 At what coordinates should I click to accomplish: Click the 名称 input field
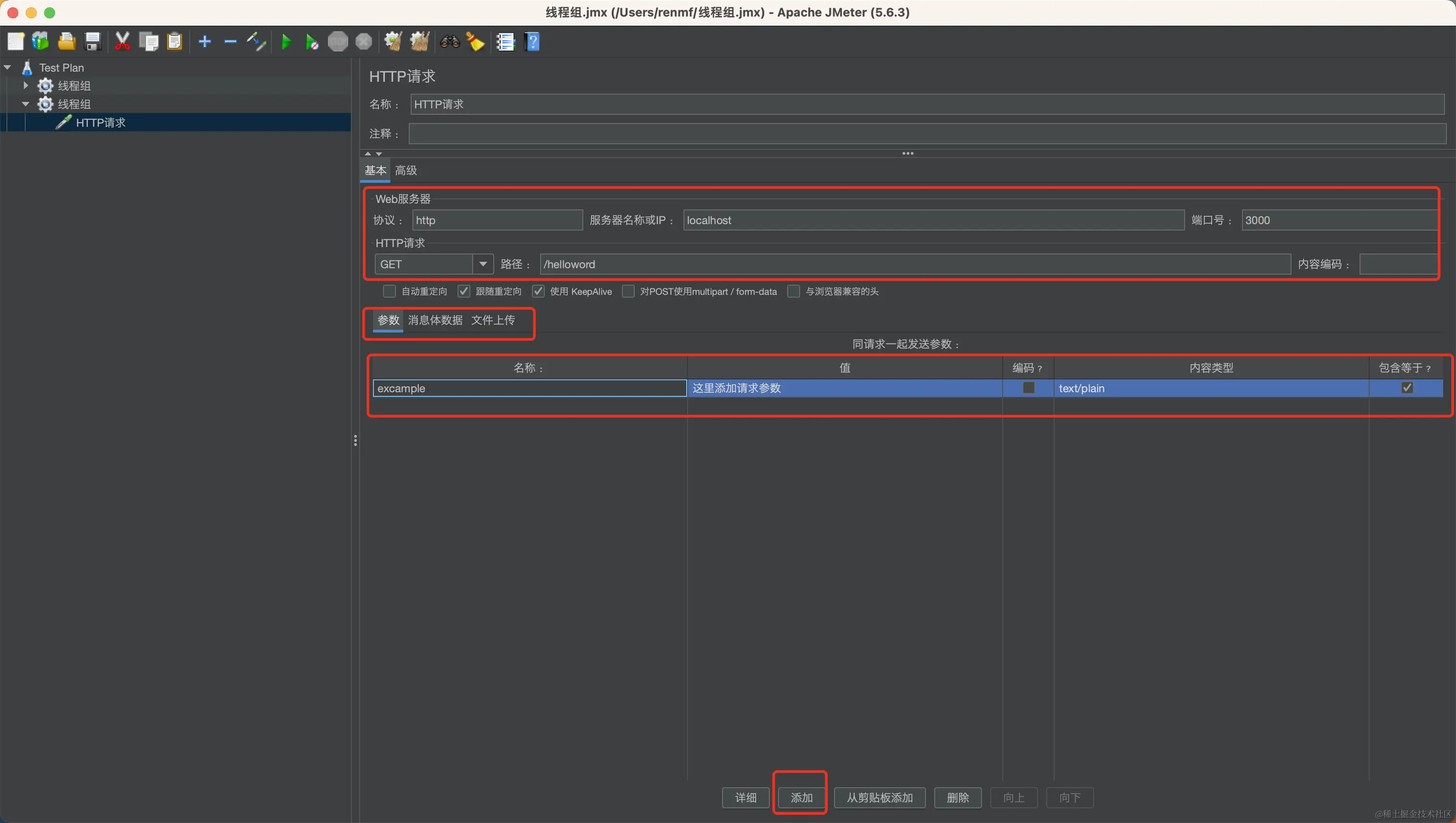[927, 104]
